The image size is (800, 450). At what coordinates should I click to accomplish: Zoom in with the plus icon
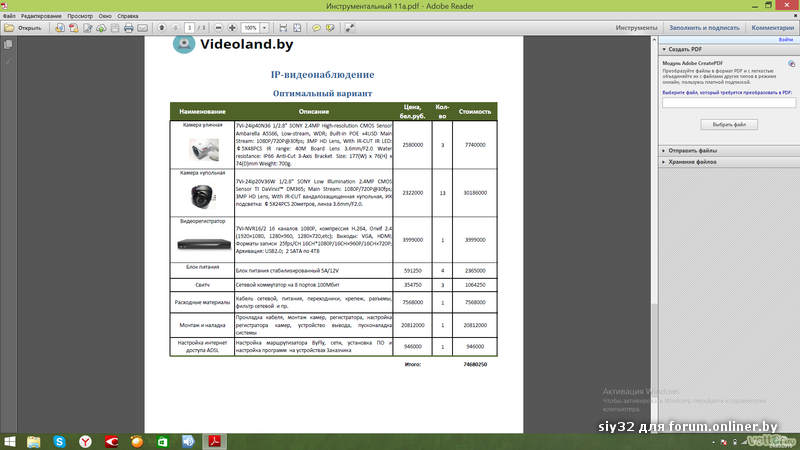click(x=232, y=28)
